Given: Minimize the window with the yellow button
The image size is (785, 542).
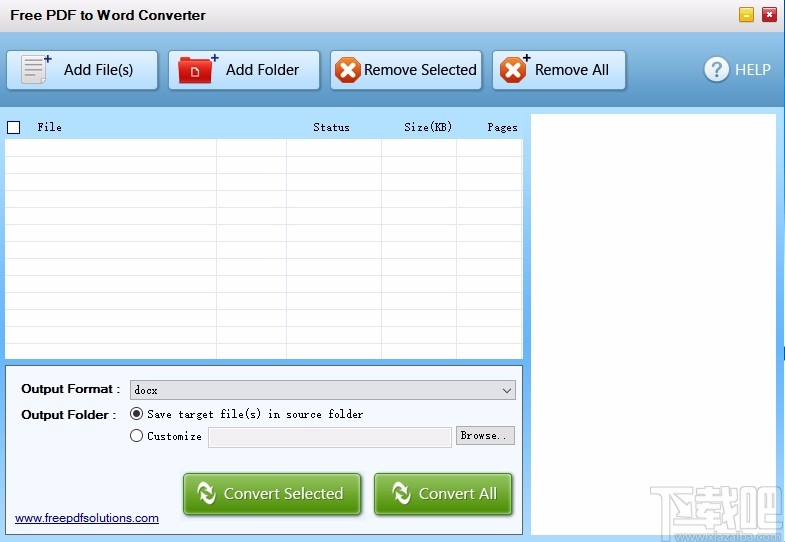Looking at the screenshot, I should point(746,14).
